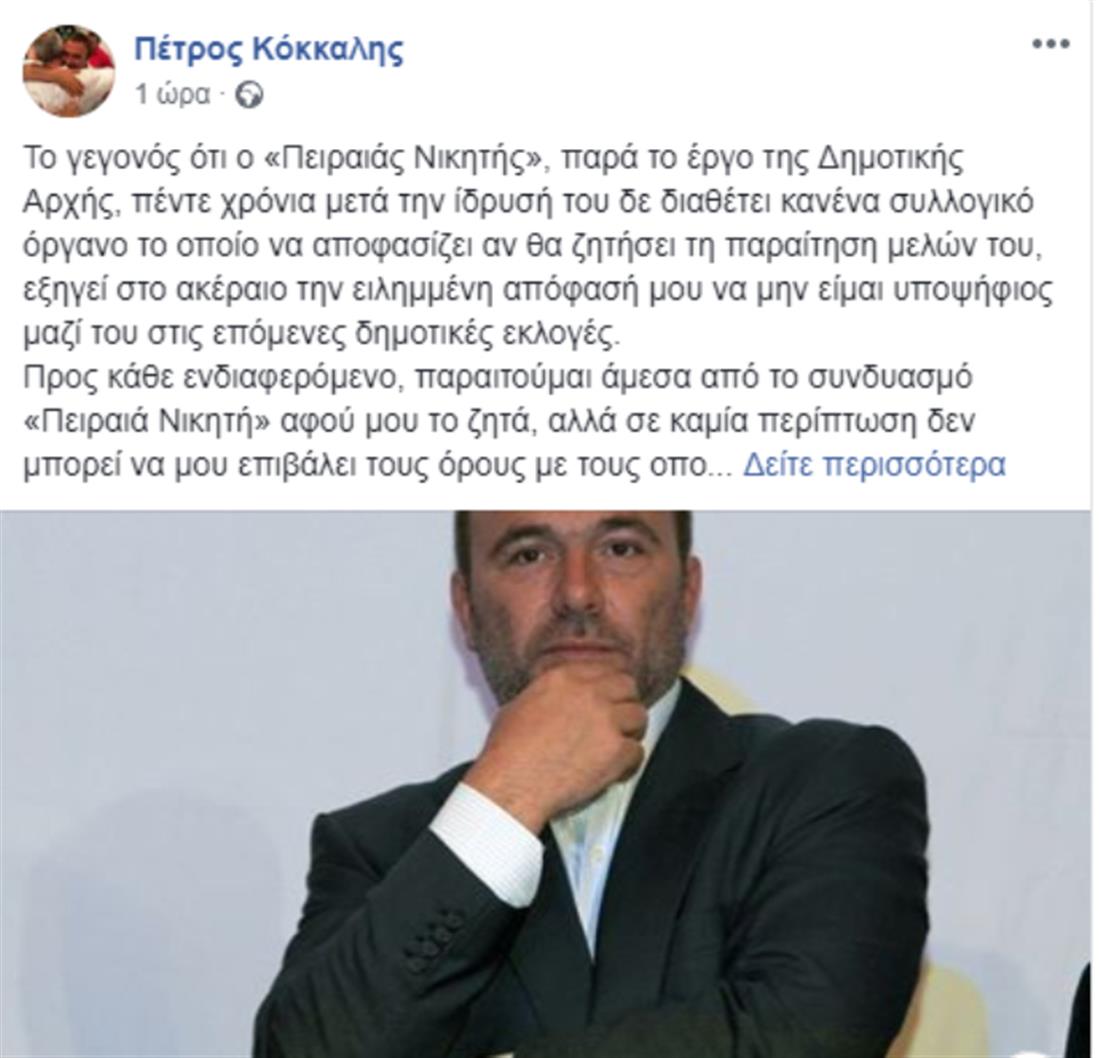Screen dimensions: 1100x1058
Task: Open the three-dot post options menu
Action: pyautogui.click(x=1051, y=43)
